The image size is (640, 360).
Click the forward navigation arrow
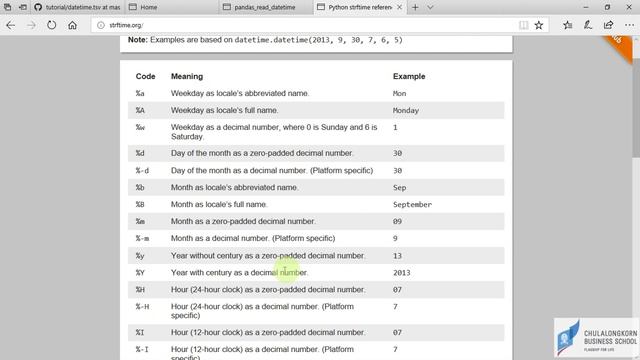(x=31, y=25)
